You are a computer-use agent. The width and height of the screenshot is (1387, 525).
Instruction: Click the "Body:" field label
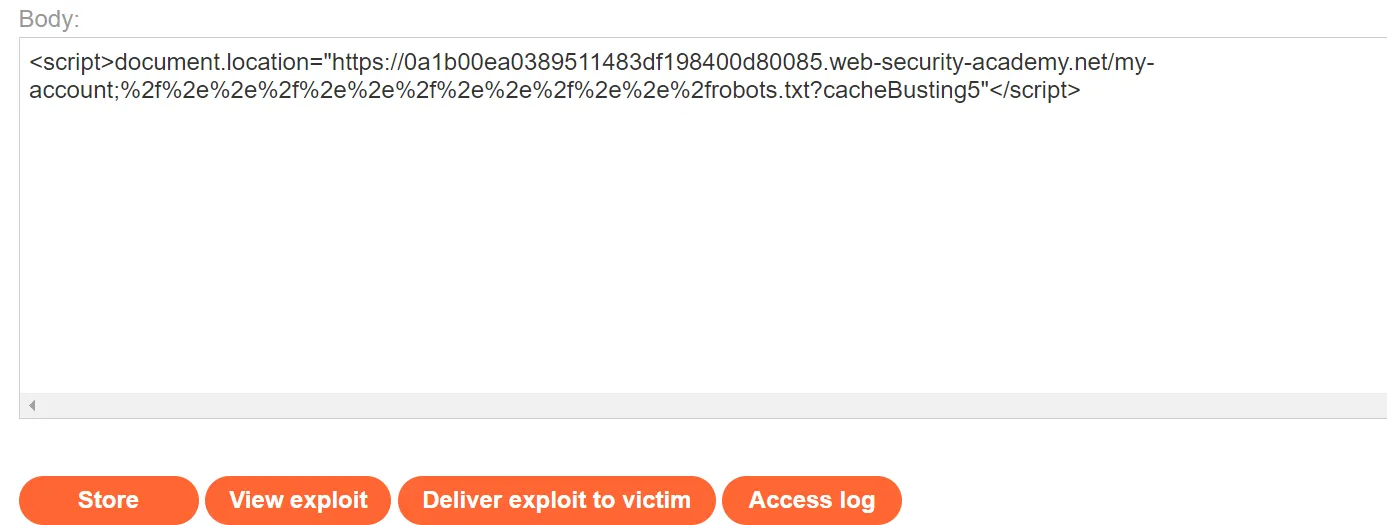click(49, 19)
